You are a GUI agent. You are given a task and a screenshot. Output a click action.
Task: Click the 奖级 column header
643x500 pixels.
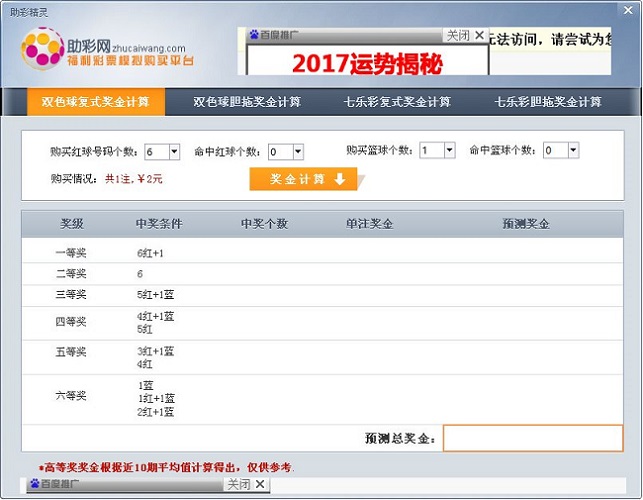click(x=72, y=224)
